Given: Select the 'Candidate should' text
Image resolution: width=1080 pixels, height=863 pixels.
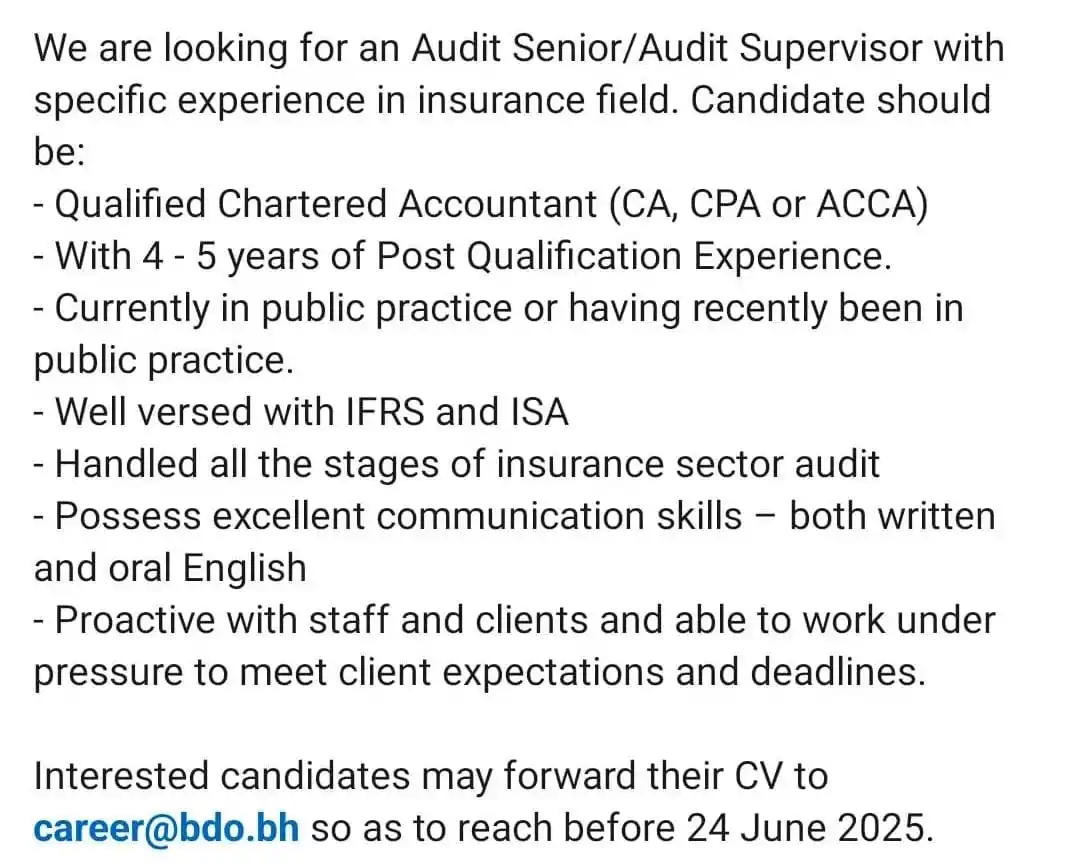Looking at the screenshot, I should coord(840,101).
